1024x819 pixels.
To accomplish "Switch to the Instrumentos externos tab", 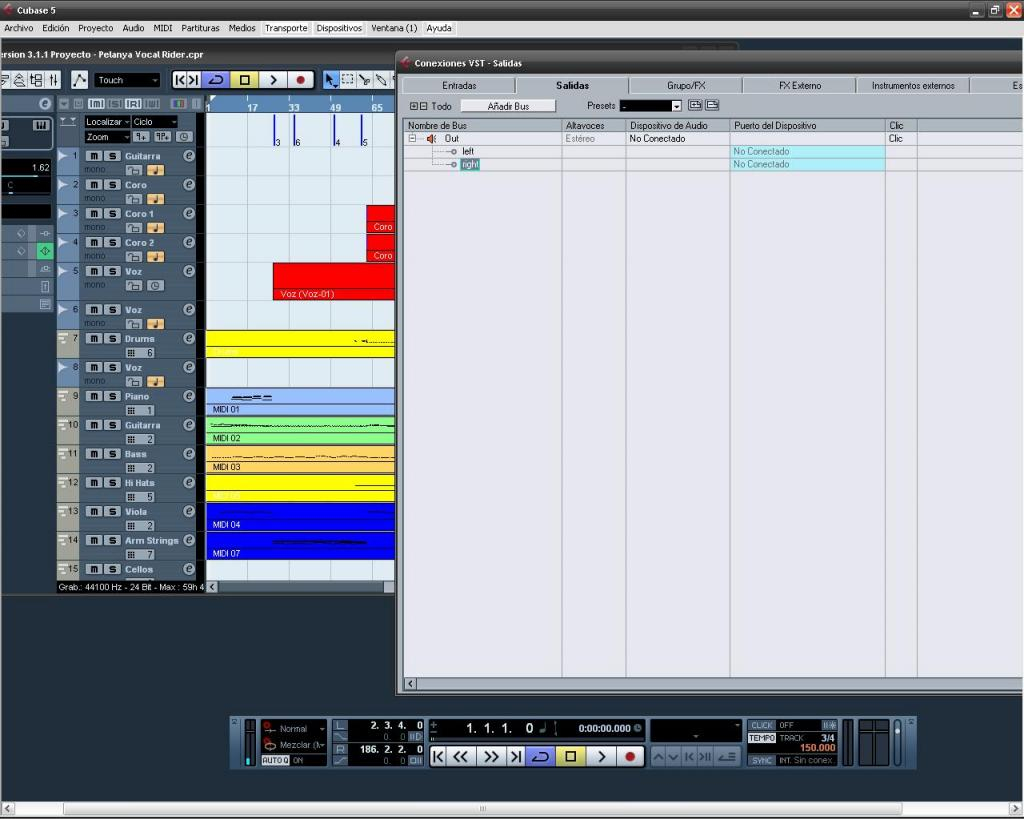I will coord(913,86).
